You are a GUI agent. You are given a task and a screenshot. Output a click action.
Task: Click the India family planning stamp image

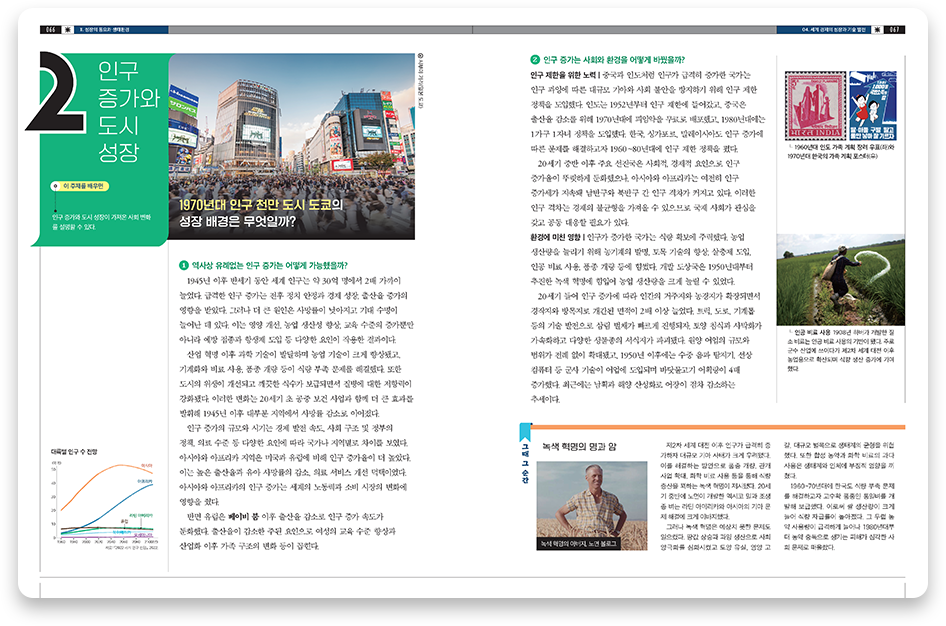(815, 106)
